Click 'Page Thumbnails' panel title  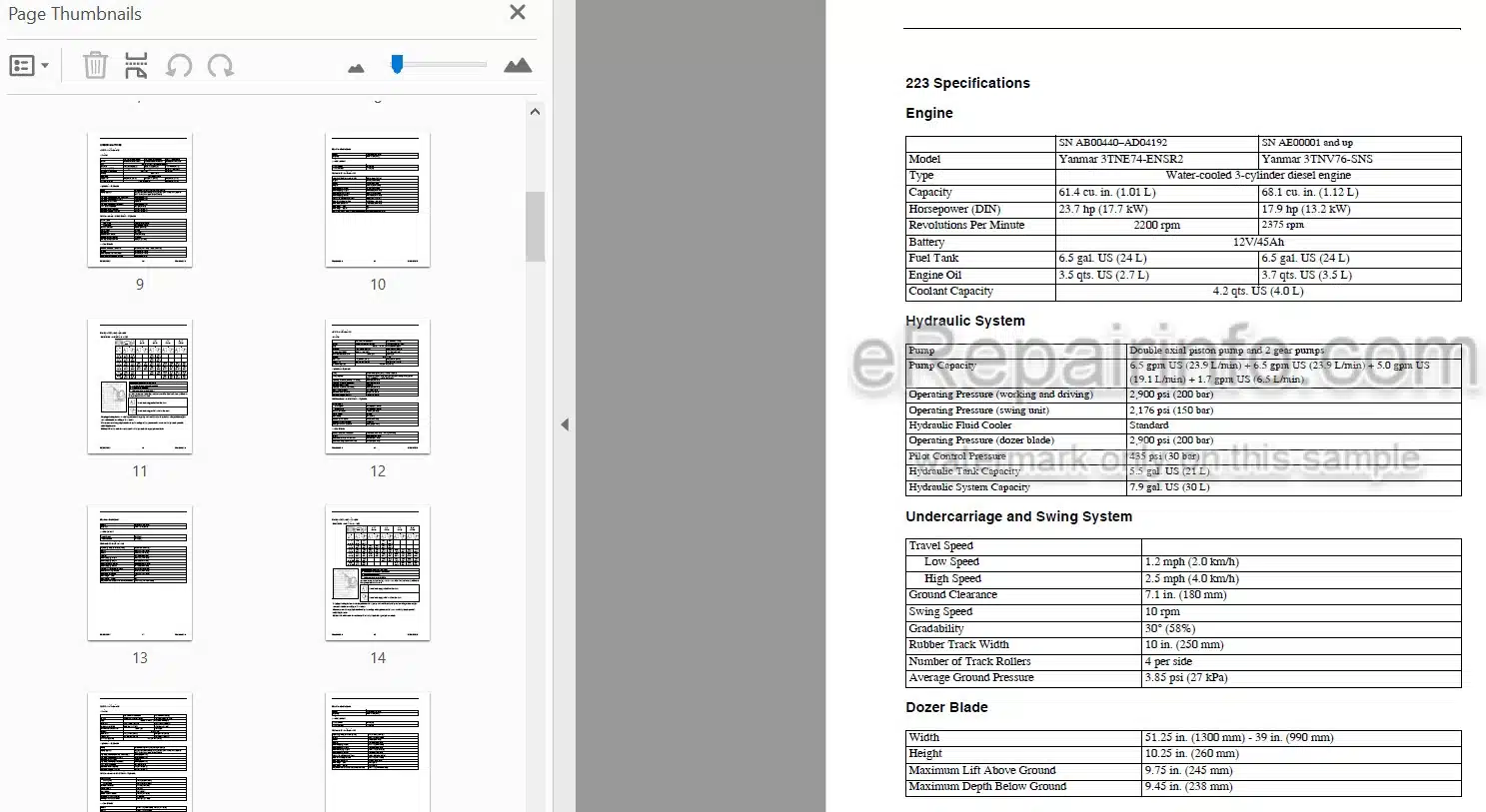coord(75,14)
